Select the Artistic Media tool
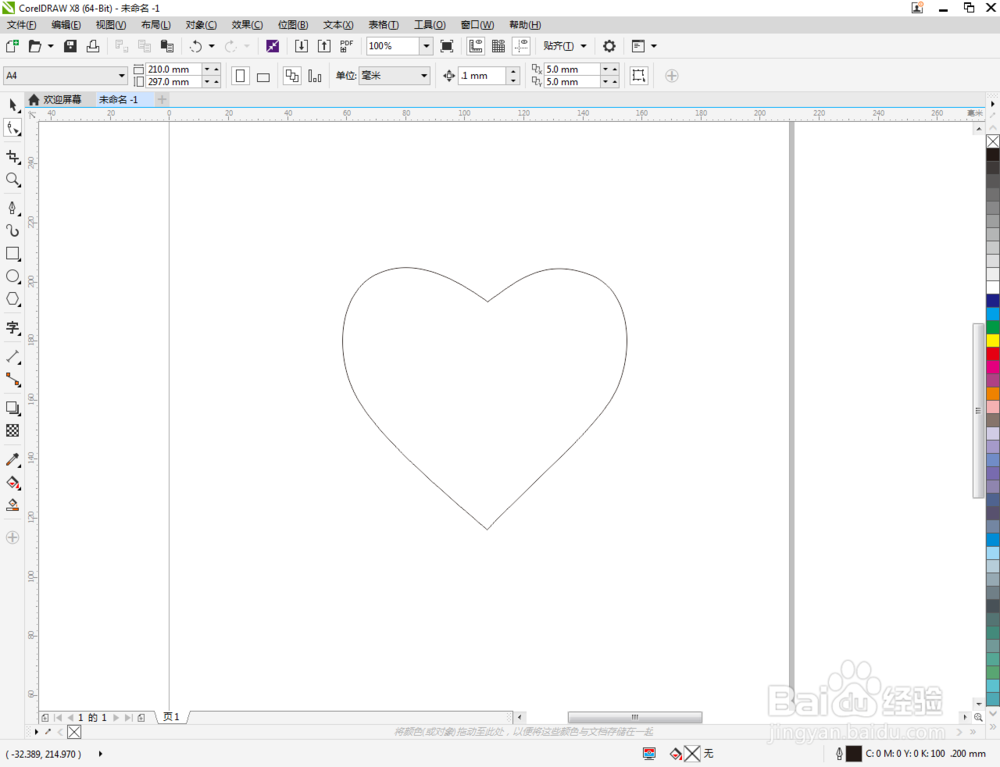The width and height of the screenshot is (1000, 767). (x=13, y=230)
